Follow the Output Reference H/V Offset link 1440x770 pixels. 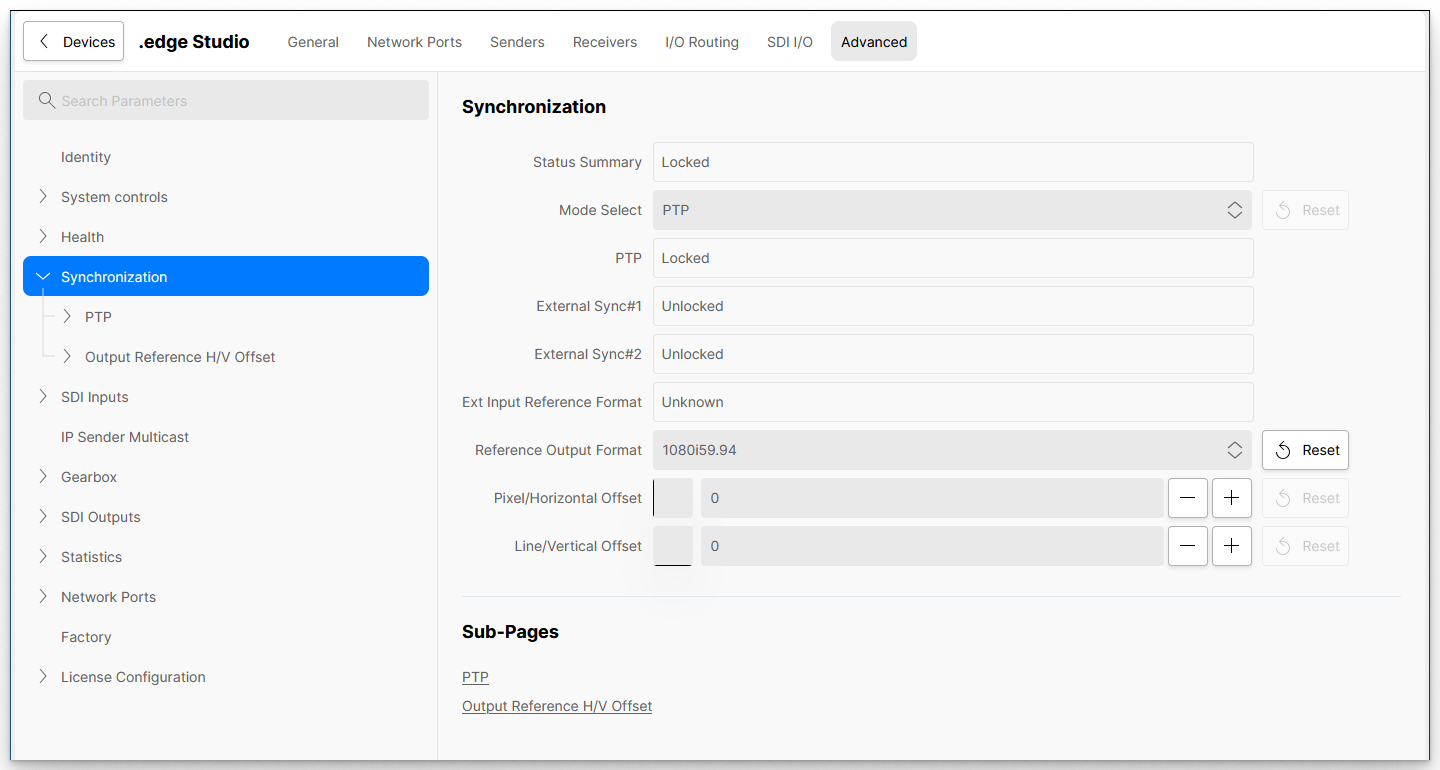click(x=556, y=706)
